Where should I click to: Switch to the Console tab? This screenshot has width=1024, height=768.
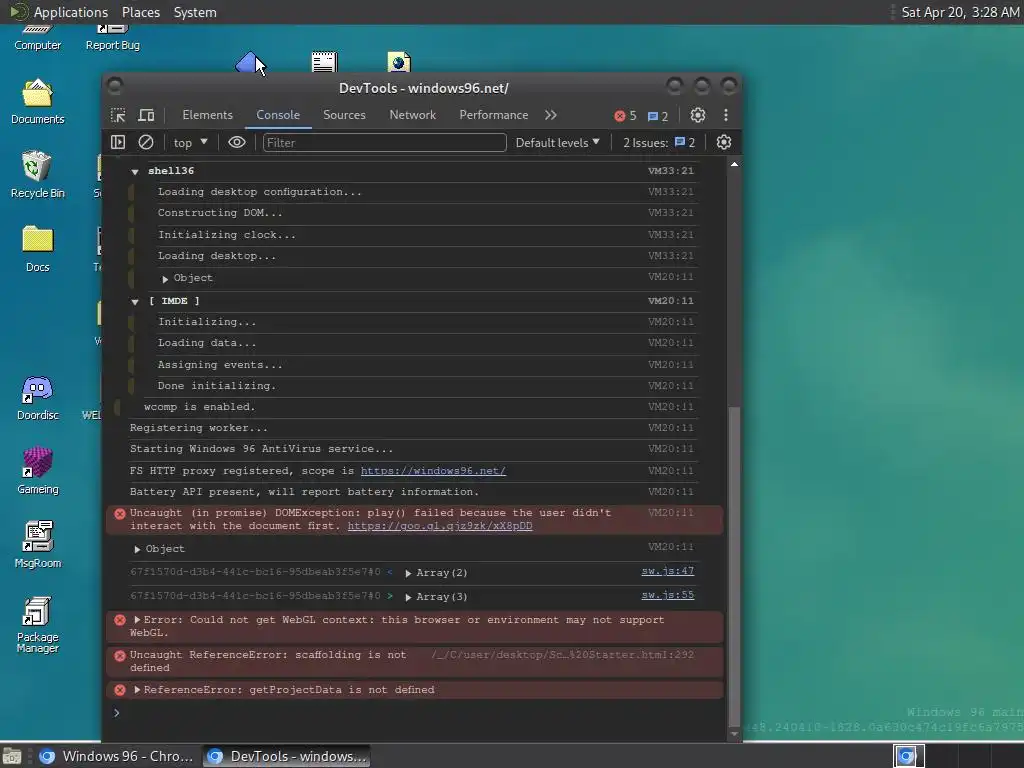(278, 115)
